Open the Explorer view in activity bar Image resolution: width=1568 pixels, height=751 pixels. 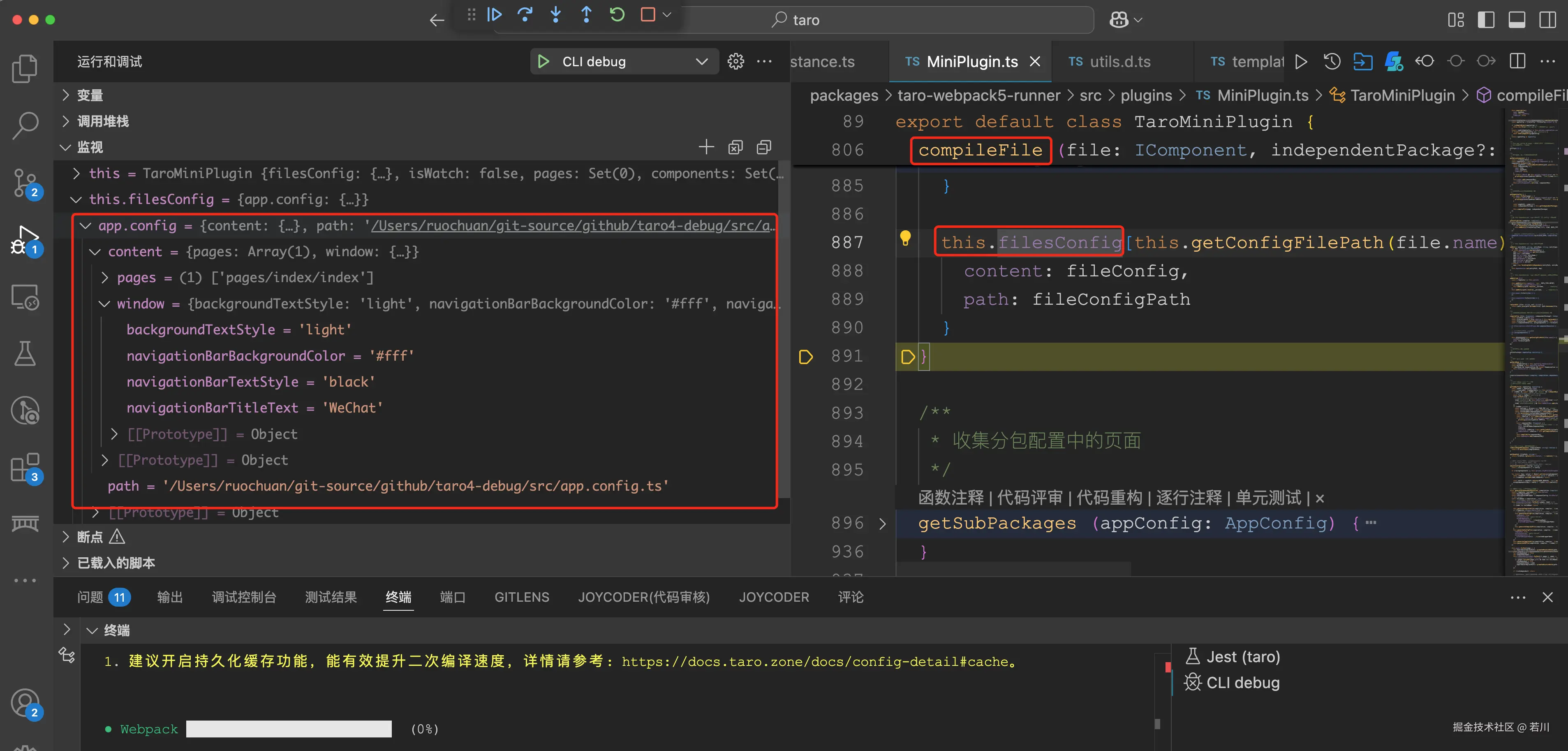click(25, 68)
